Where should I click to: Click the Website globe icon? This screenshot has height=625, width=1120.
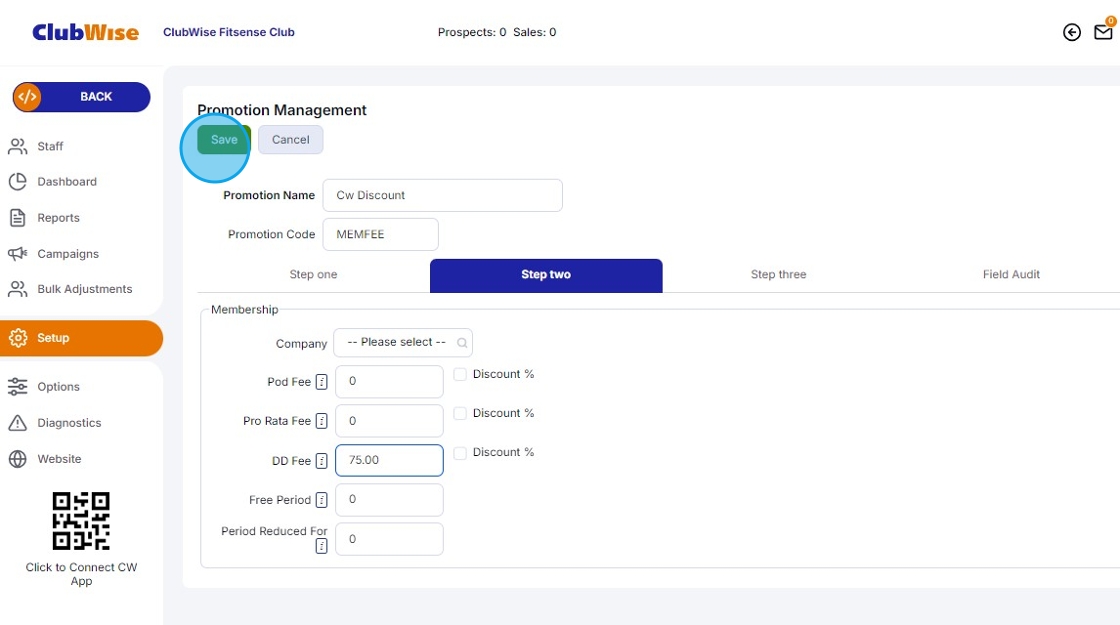tap(18, 459)
